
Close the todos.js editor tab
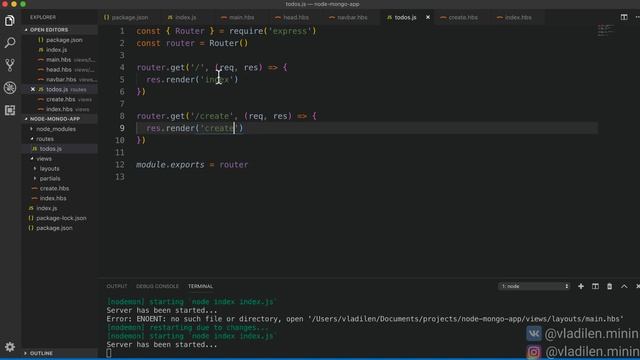point(428,17)
